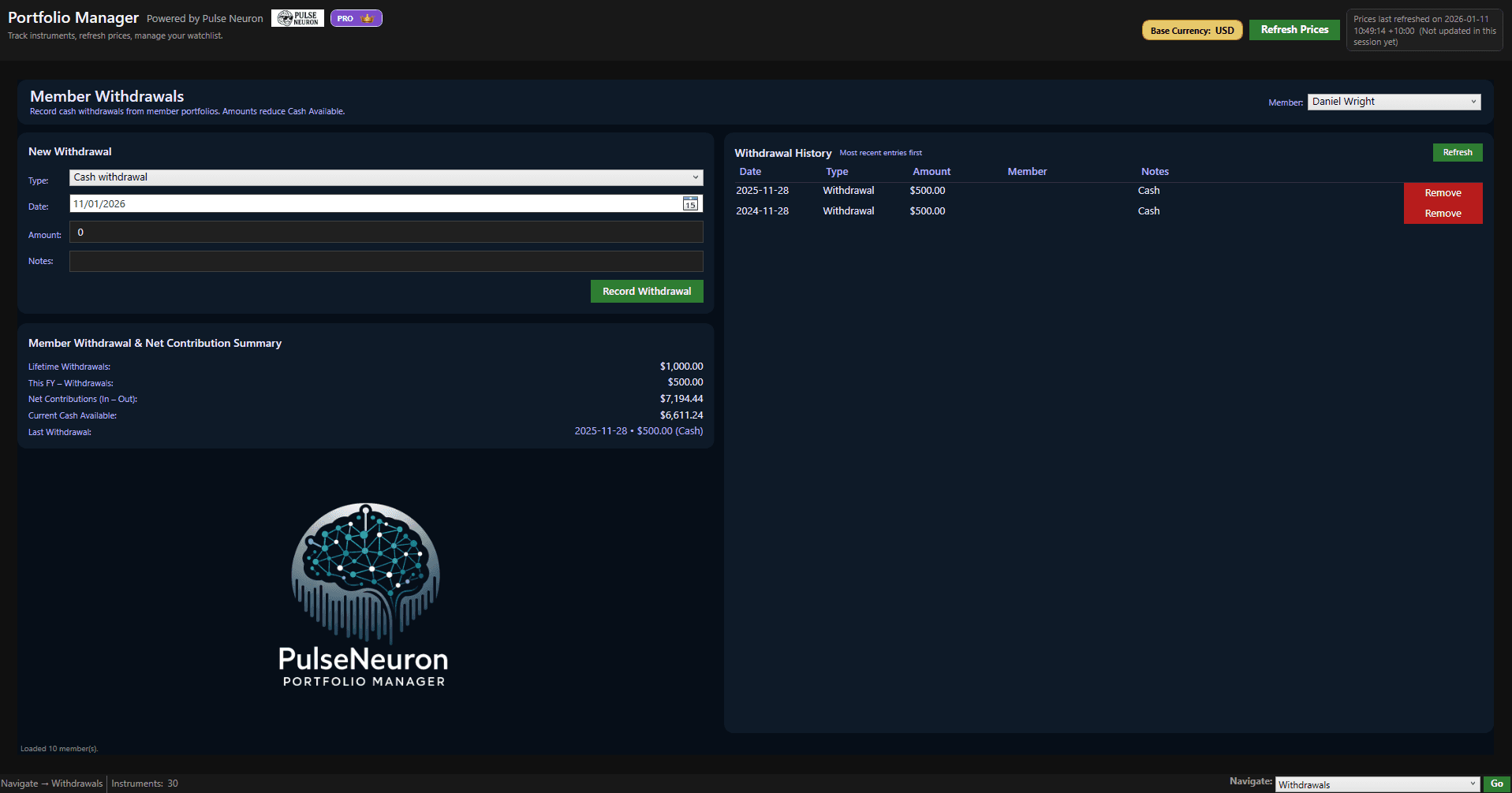Image resolution: width=1512 pixels, height=793 pixels.
Task: Click into the Notes text field
Action: 386,262
